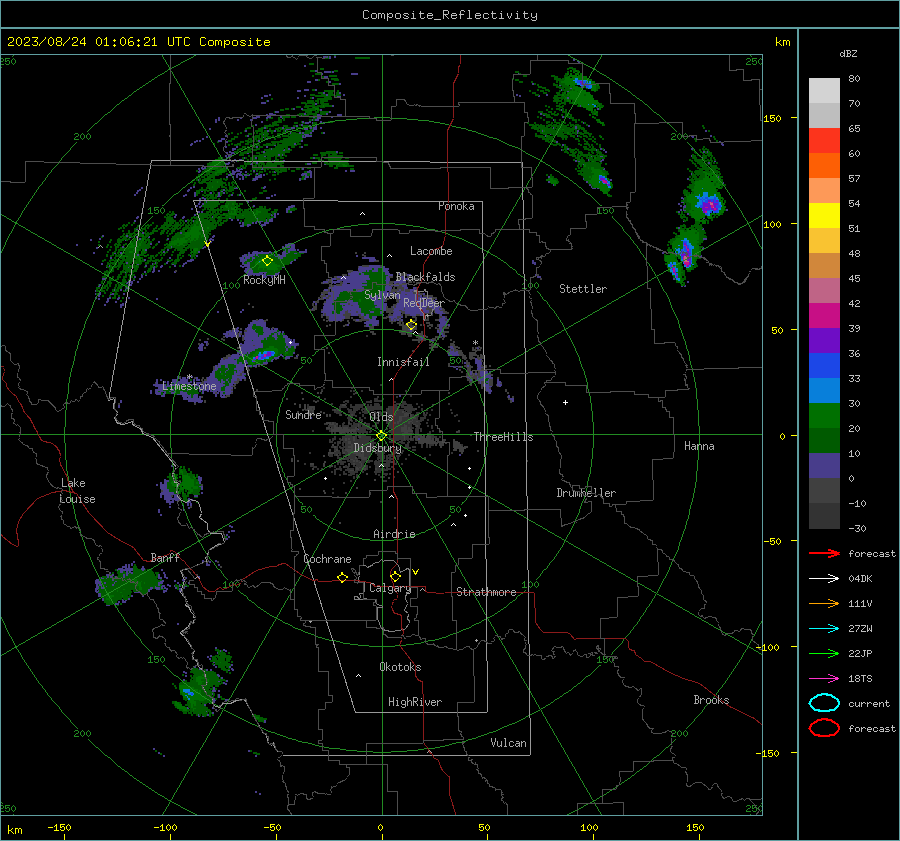This screenshot has width=900, height=841.
Task: Click the Blackfalds city label
Action: [x=425, y=277]
